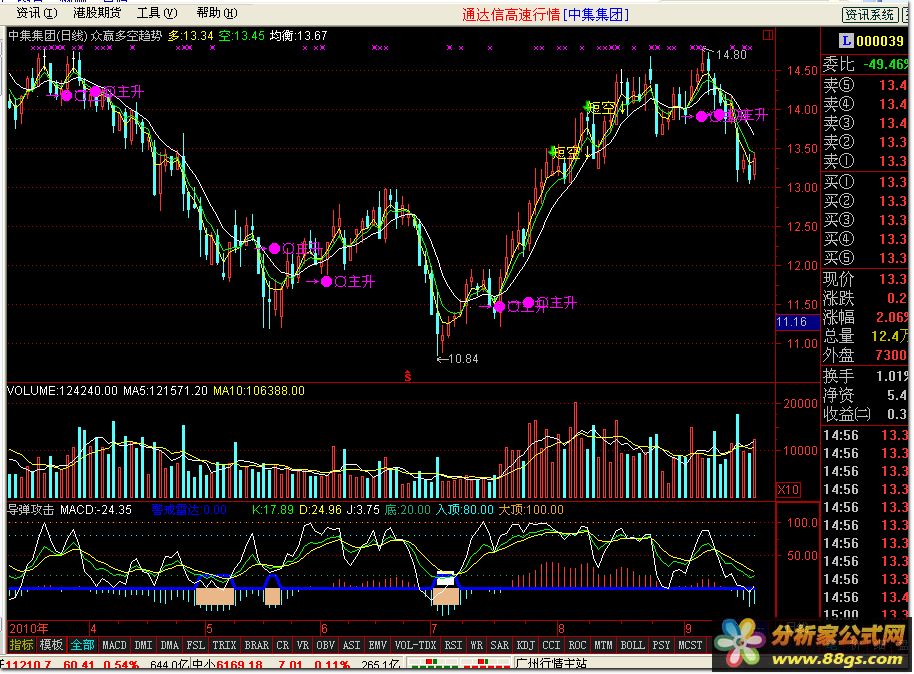Select the CR indicator tab
Image resolution: width=914 pixels, height=674 pixels.
(x=283, y=645)
